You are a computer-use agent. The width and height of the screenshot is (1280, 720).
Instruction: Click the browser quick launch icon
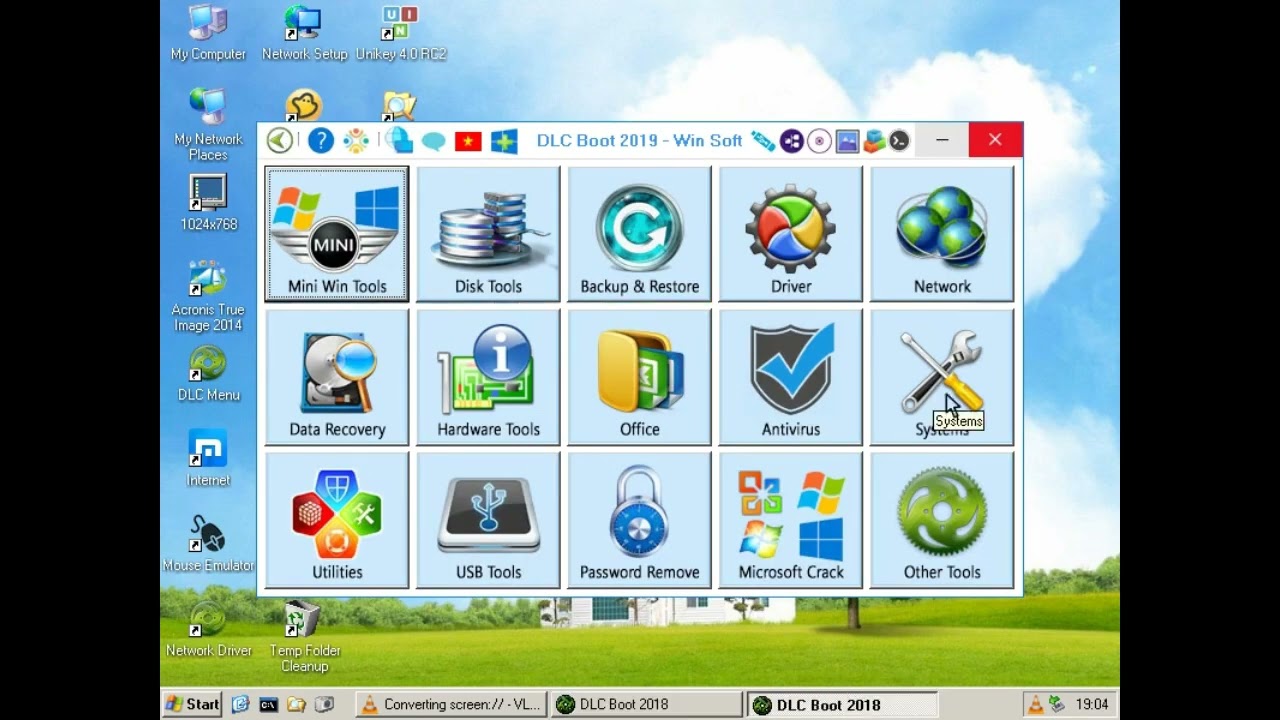coord(240,704)
